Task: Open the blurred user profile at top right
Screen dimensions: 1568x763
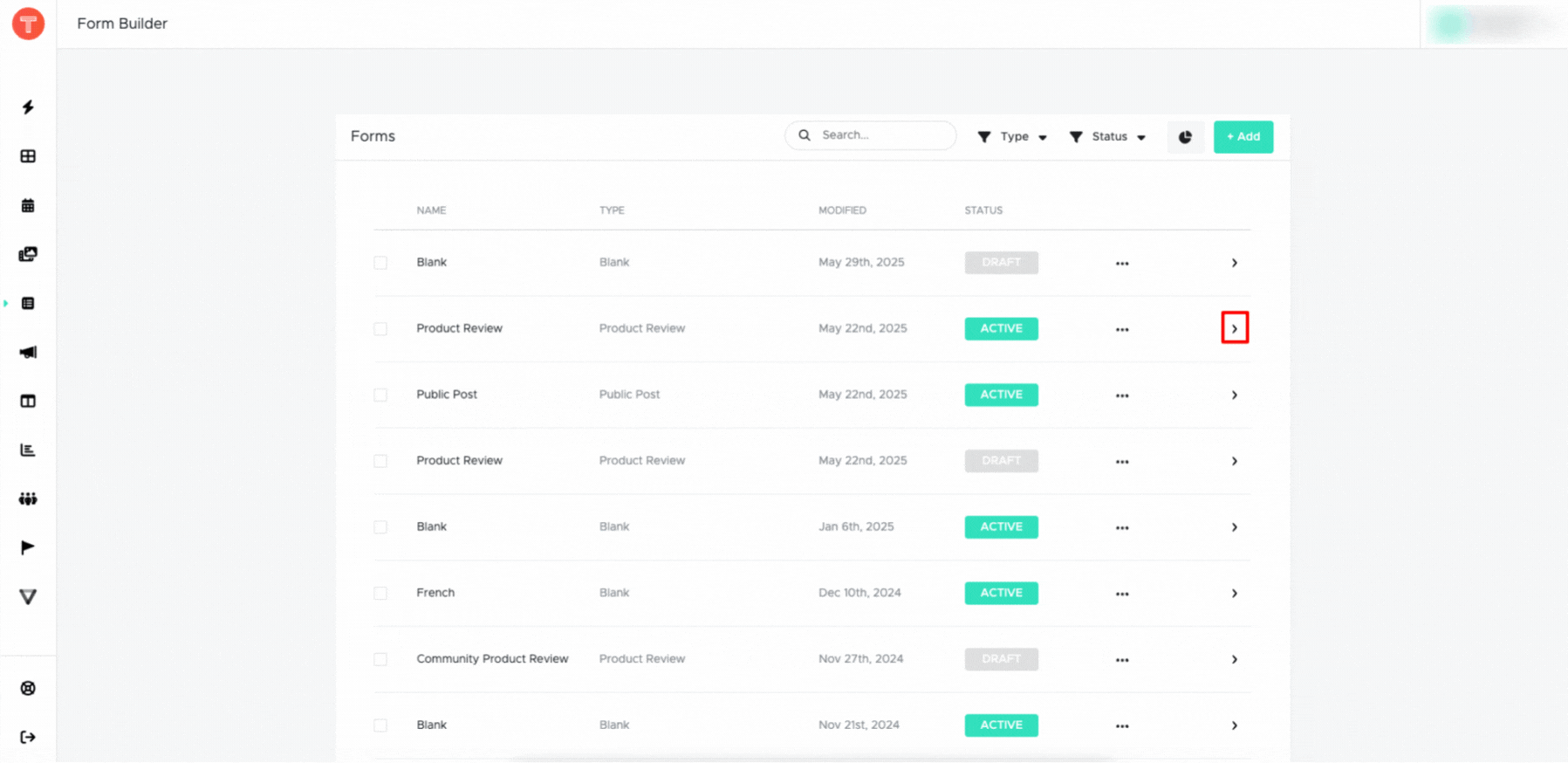Action: pyautogui.click(x=1494, y=24)
